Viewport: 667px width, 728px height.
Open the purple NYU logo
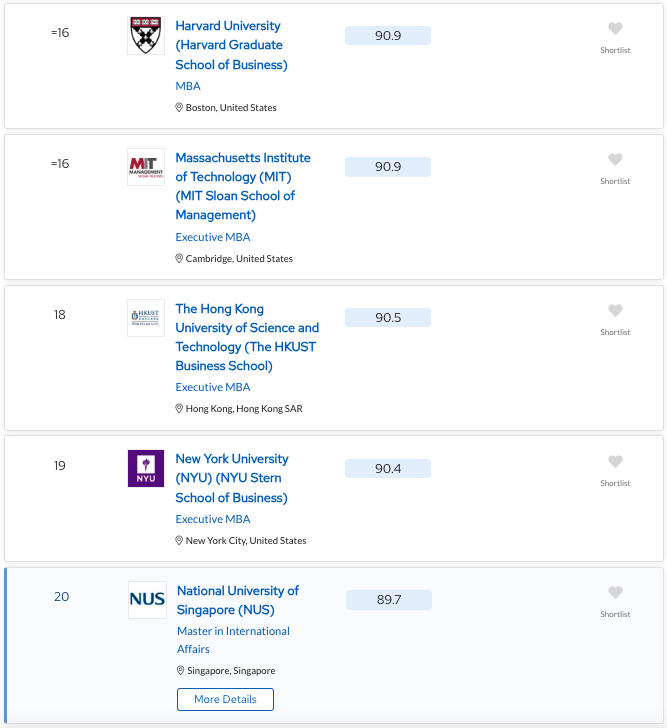[x=146, y=468]
